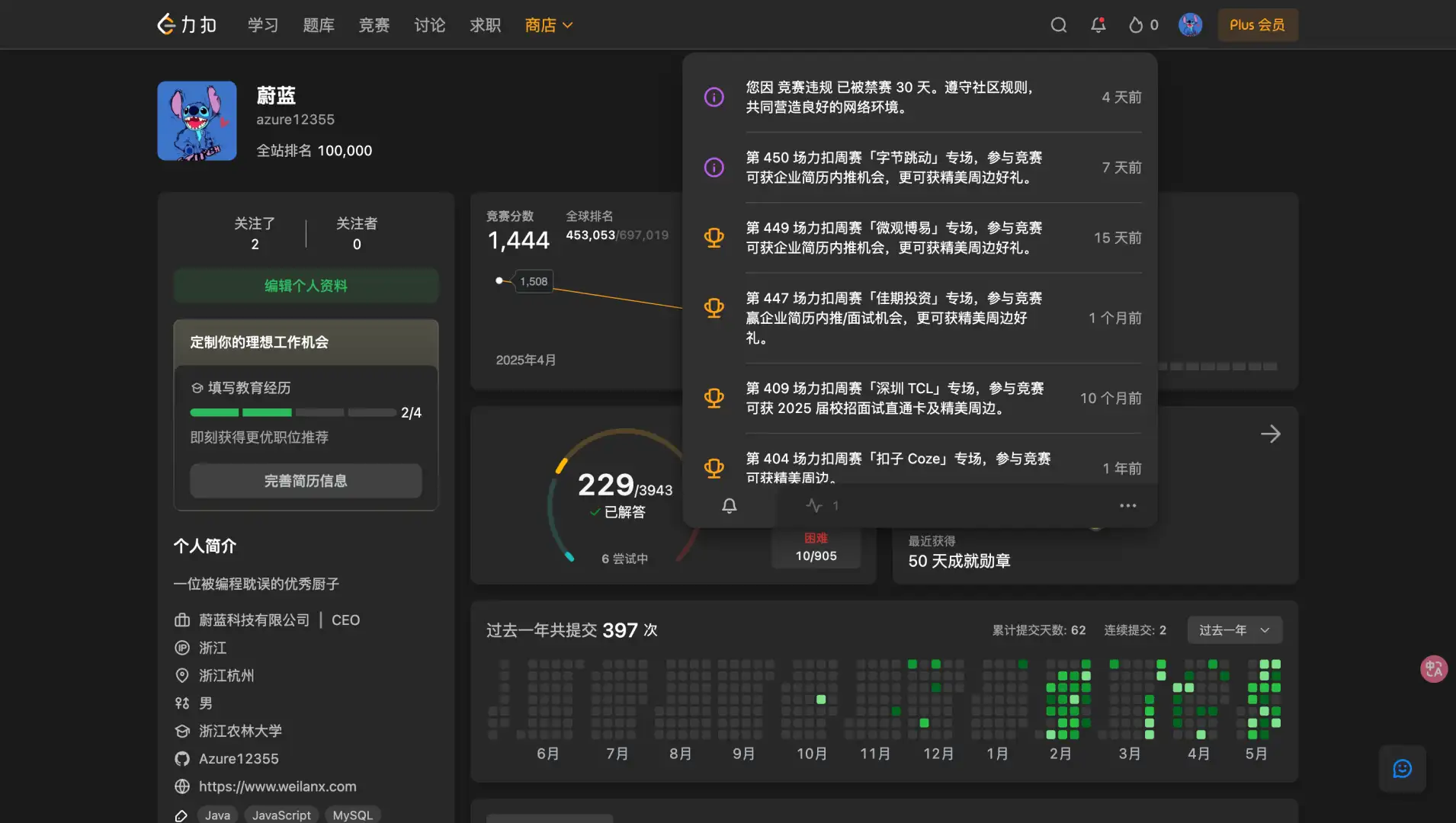
Task: Click the 2/4 education progress bar
Action: point(293,412)
